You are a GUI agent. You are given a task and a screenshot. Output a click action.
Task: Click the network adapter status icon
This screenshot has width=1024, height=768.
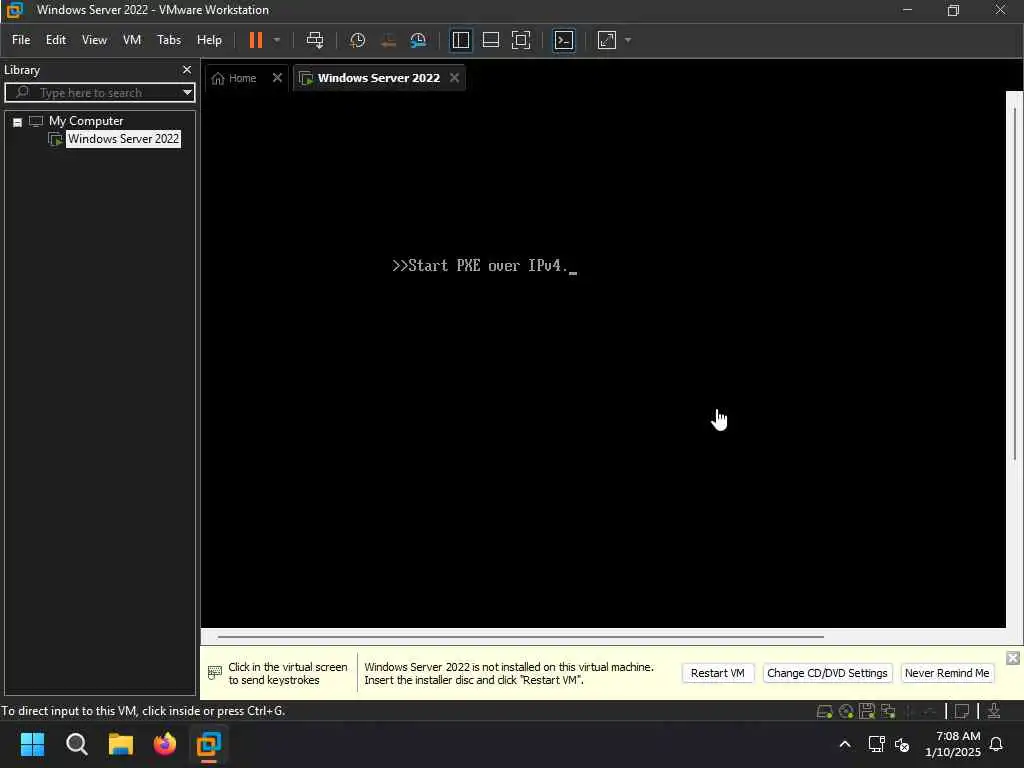tap(888, 711)
